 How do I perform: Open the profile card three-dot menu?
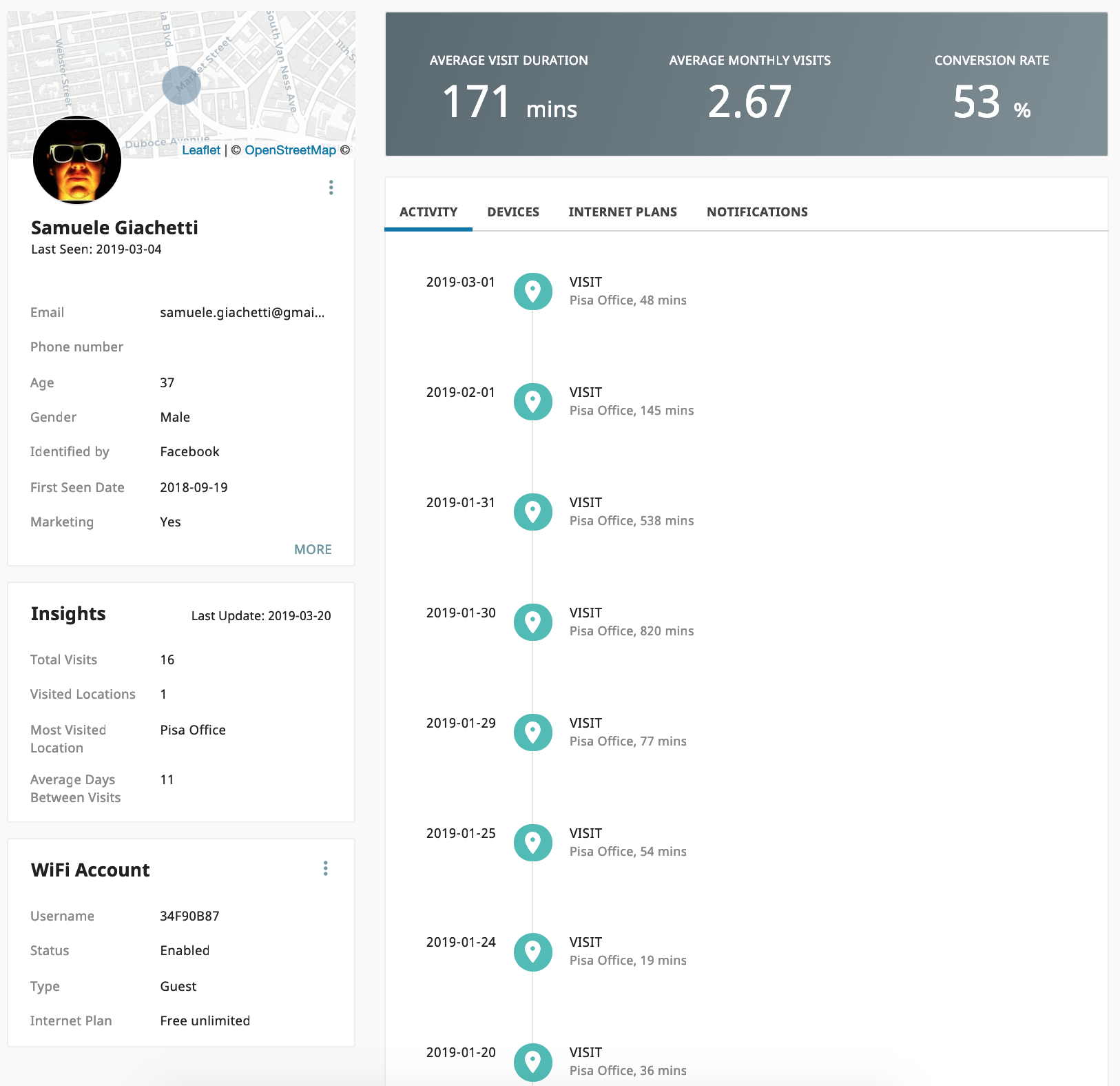[x=331, y=187]
